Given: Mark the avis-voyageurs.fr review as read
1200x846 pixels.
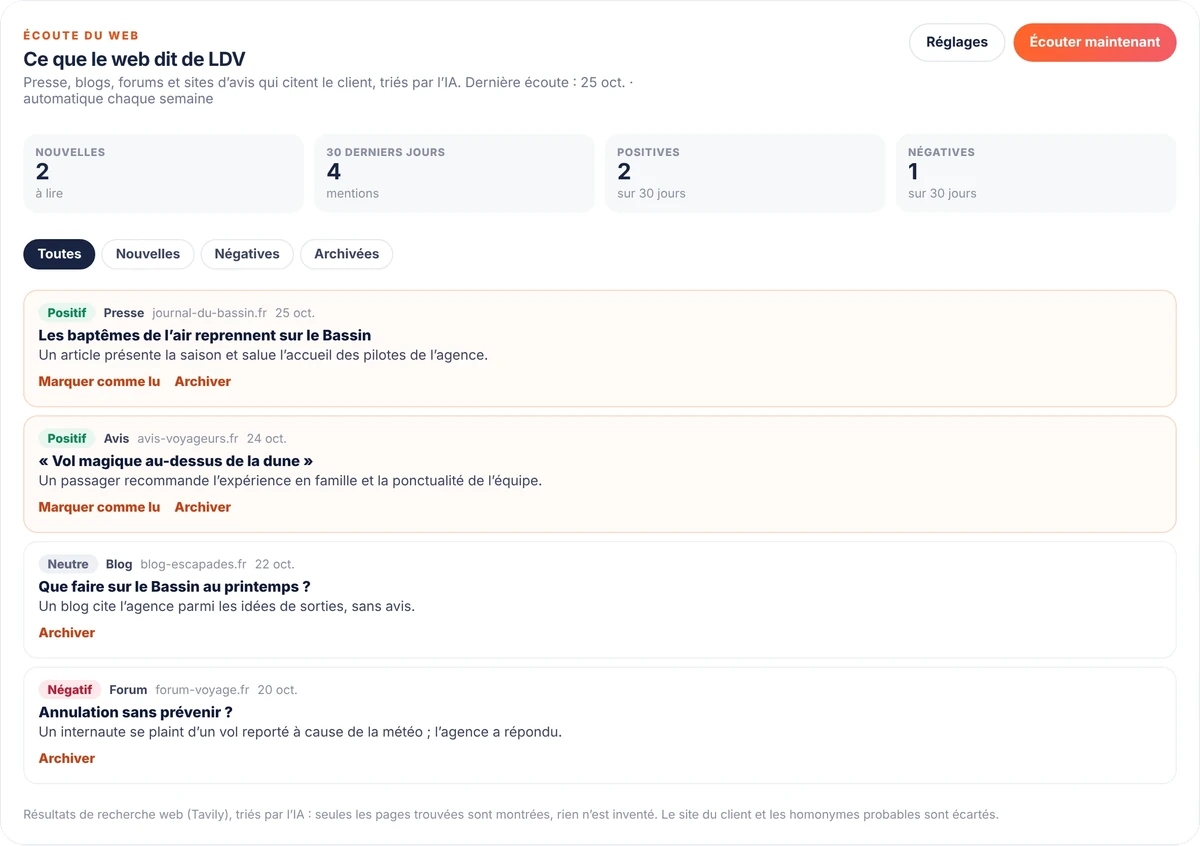Looking at the screenshot, I should (99, 507).
